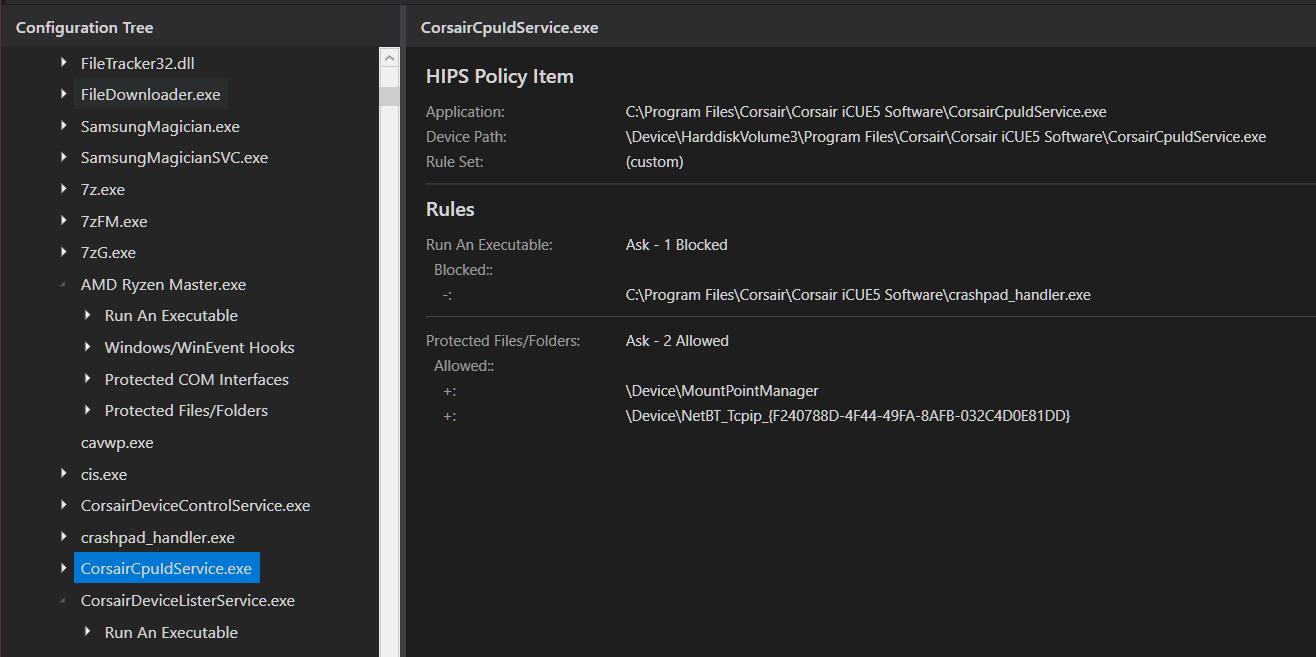Select crashpad_handler.exe in Configuration Tree
1316x657 pixels.
pyautogui.click(x=157, y=538)
